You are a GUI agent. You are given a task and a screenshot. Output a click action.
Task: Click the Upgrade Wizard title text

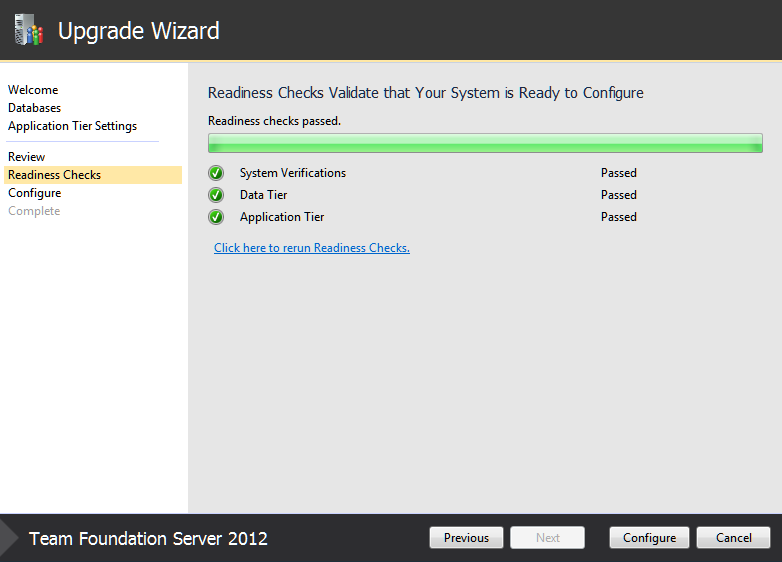click(139, 31)
